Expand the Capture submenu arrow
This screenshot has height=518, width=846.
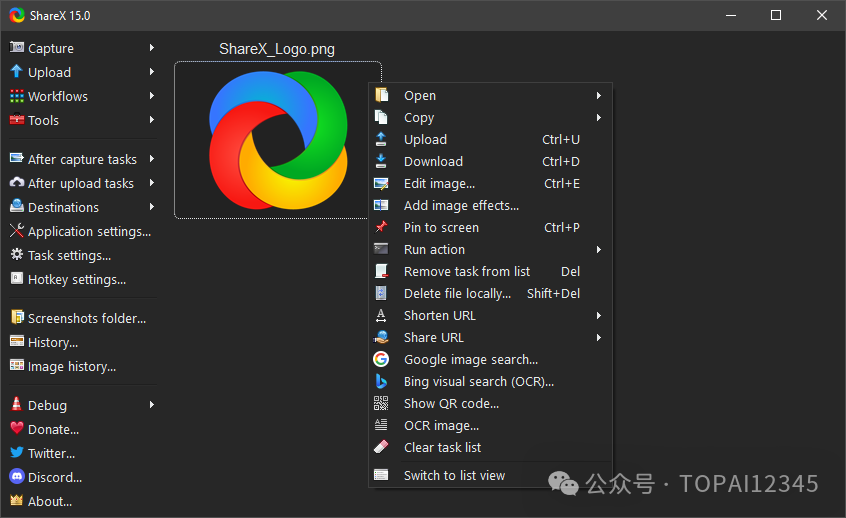[152, 48]
